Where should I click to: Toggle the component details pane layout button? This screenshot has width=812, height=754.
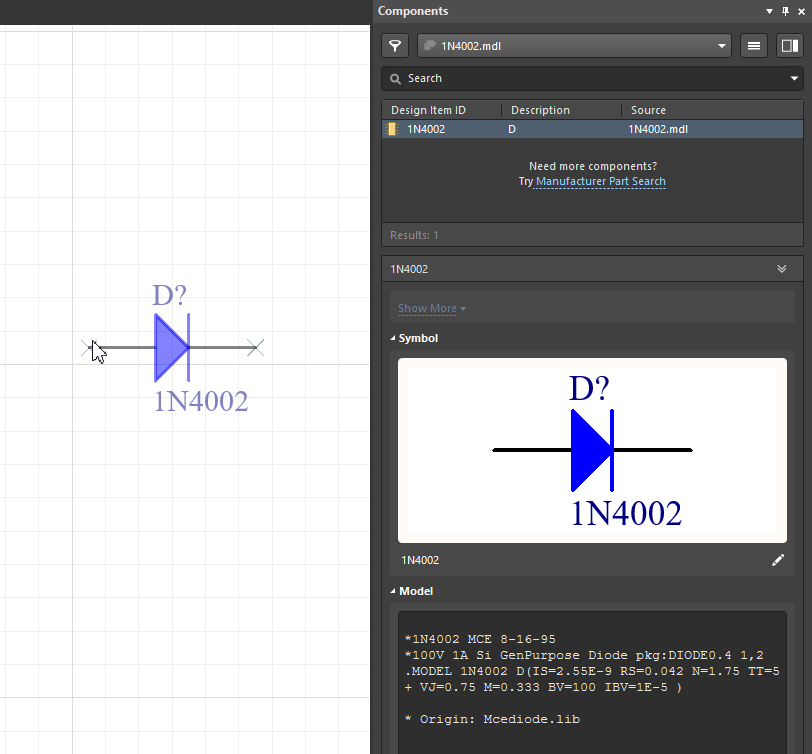pyautogui.click(x=790, y=46)
